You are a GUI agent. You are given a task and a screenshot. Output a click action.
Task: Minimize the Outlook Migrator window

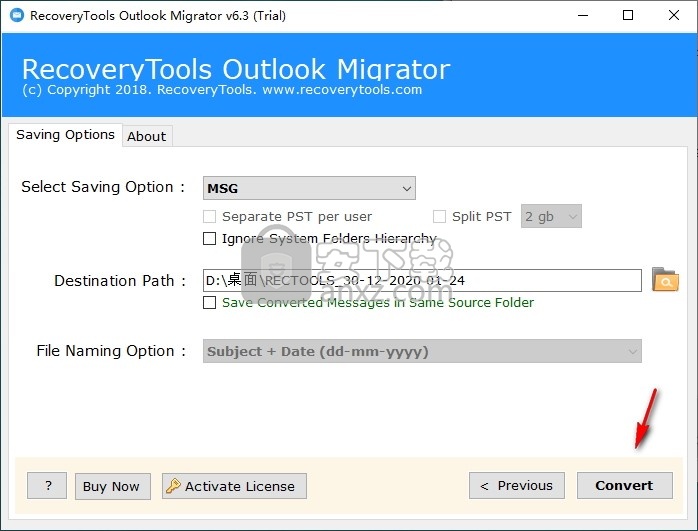[x=583, y=16]
